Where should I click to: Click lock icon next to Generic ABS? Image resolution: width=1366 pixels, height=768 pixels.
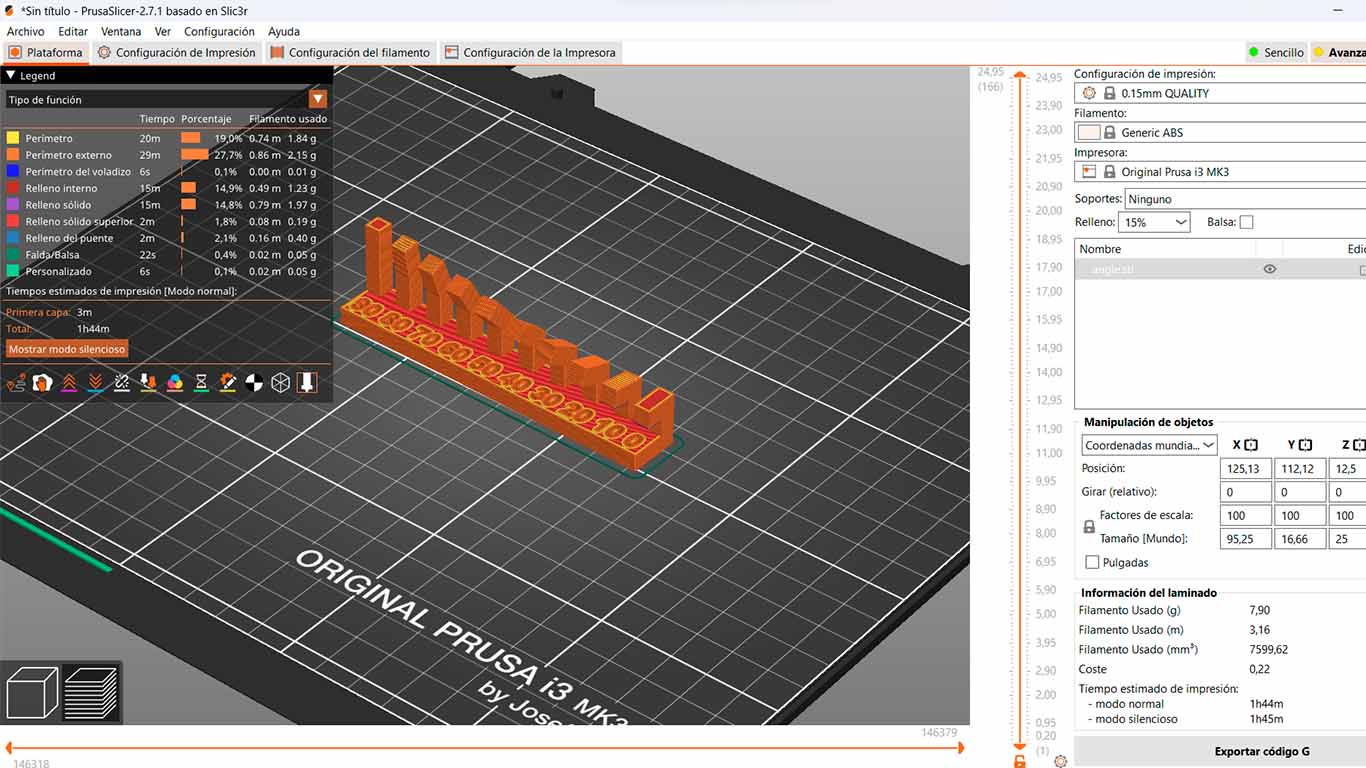pyautogui.click(x=1109, y=132)
